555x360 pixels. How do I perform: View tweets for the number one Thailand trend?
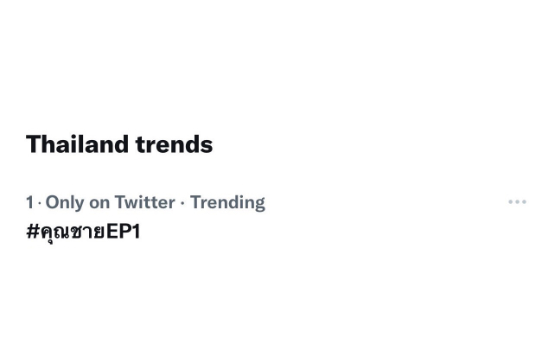(83, 232)
